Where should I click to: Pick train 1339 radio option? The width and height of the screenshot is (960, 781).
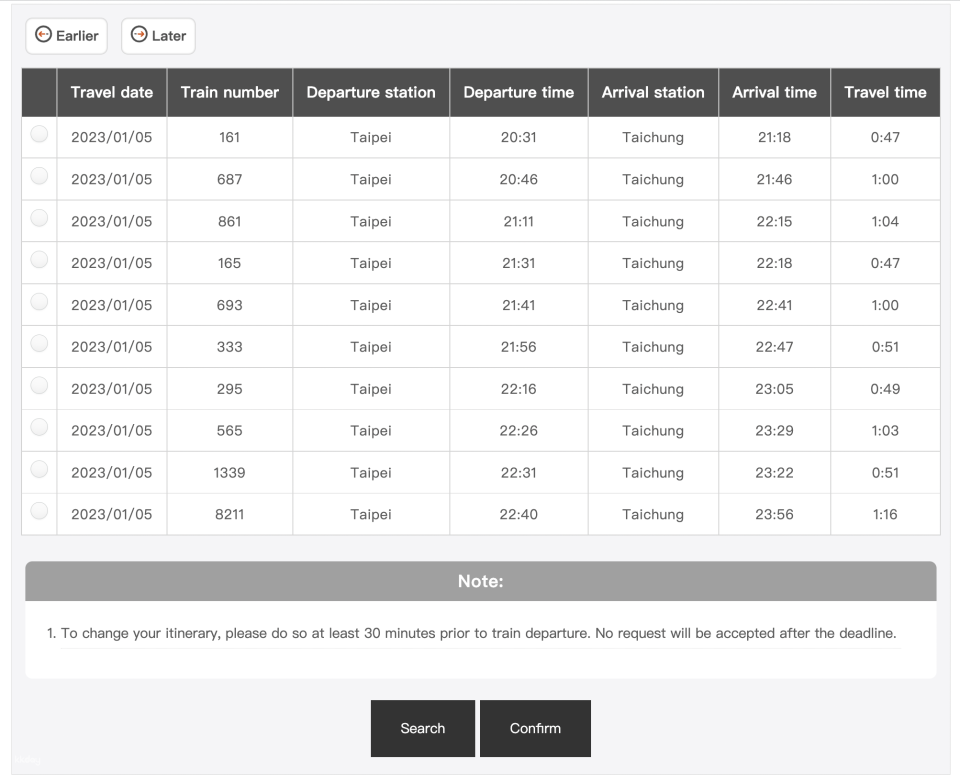tap(39, 469)
